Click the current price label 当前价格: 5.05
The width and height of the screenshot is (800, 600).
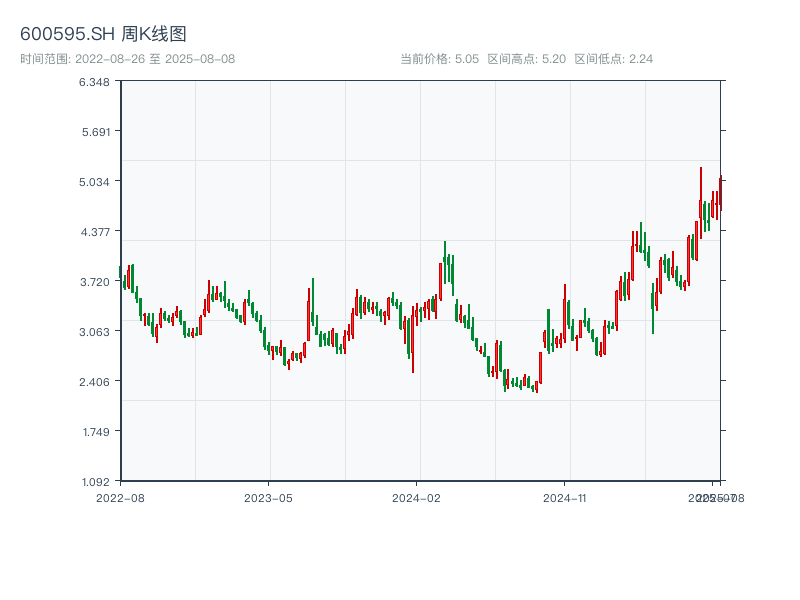439,59
